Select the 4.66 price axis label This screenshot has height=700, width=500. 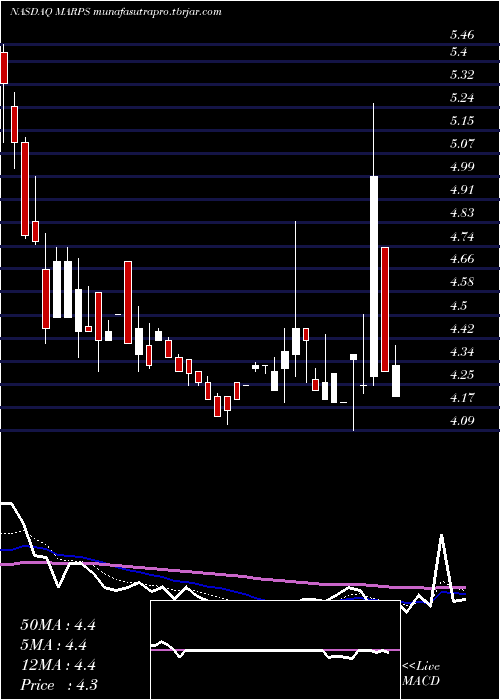tap(462, 259)
